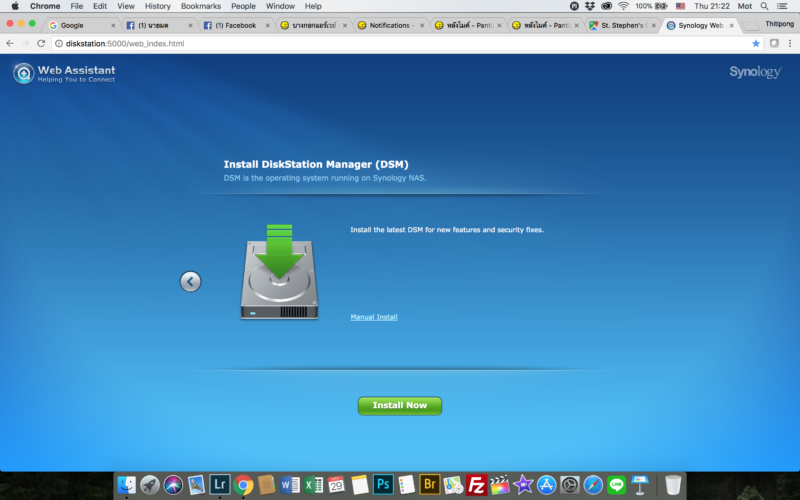Bookmark the page with the star icon
Screen dimensions: 800x500
[x=756, y=43]
